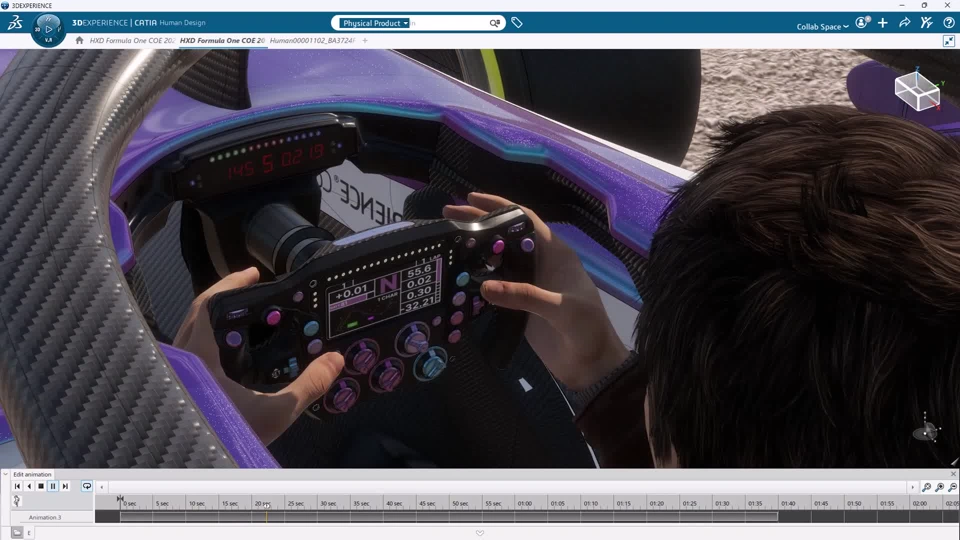The height and width of the screenshot is (540, 960).
Task: Switch to Human00001102_BA3724 tab
Action: tap(312, 40)
